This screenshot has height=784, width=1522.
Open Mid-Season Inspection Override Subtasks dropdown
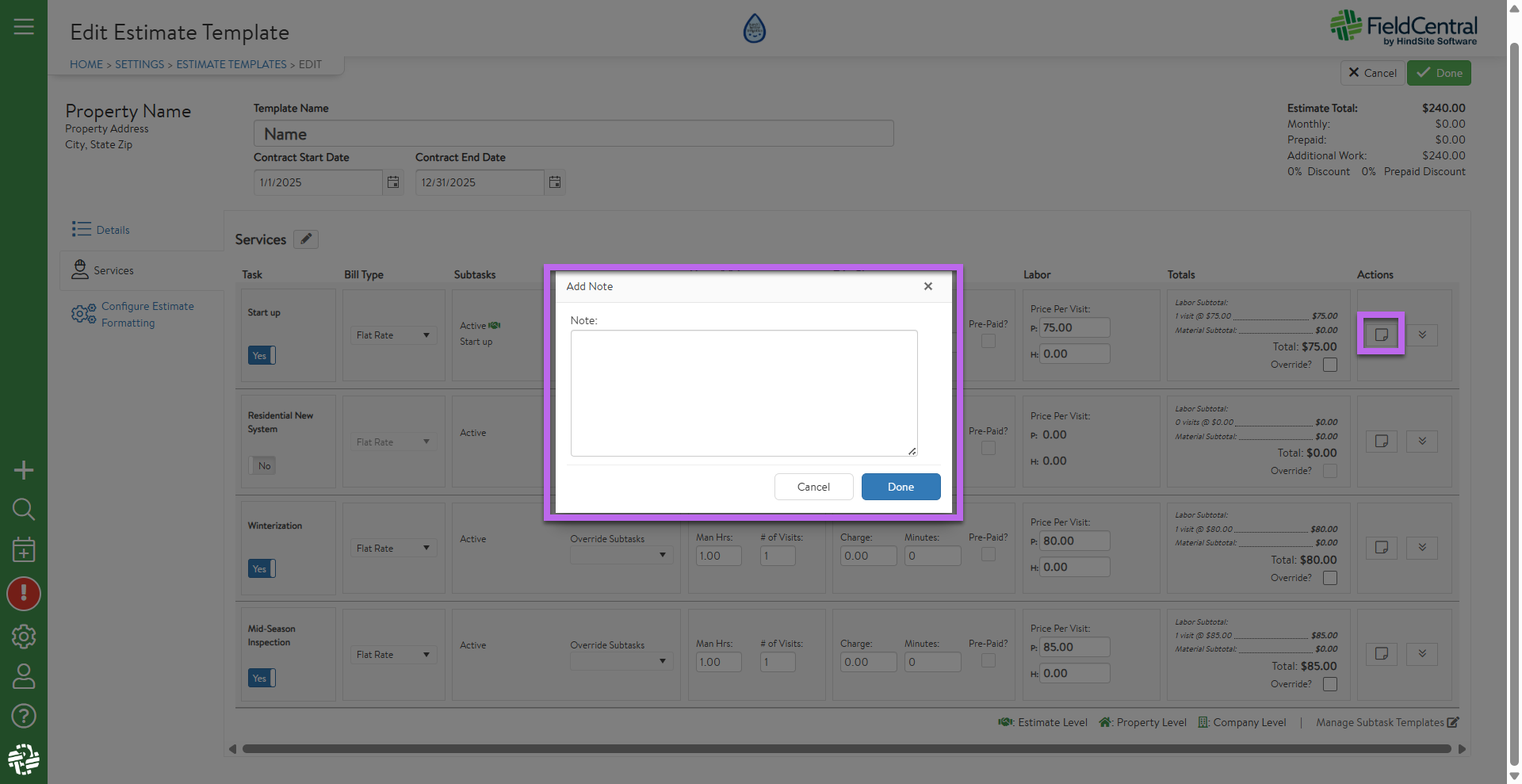coord(621,662)
